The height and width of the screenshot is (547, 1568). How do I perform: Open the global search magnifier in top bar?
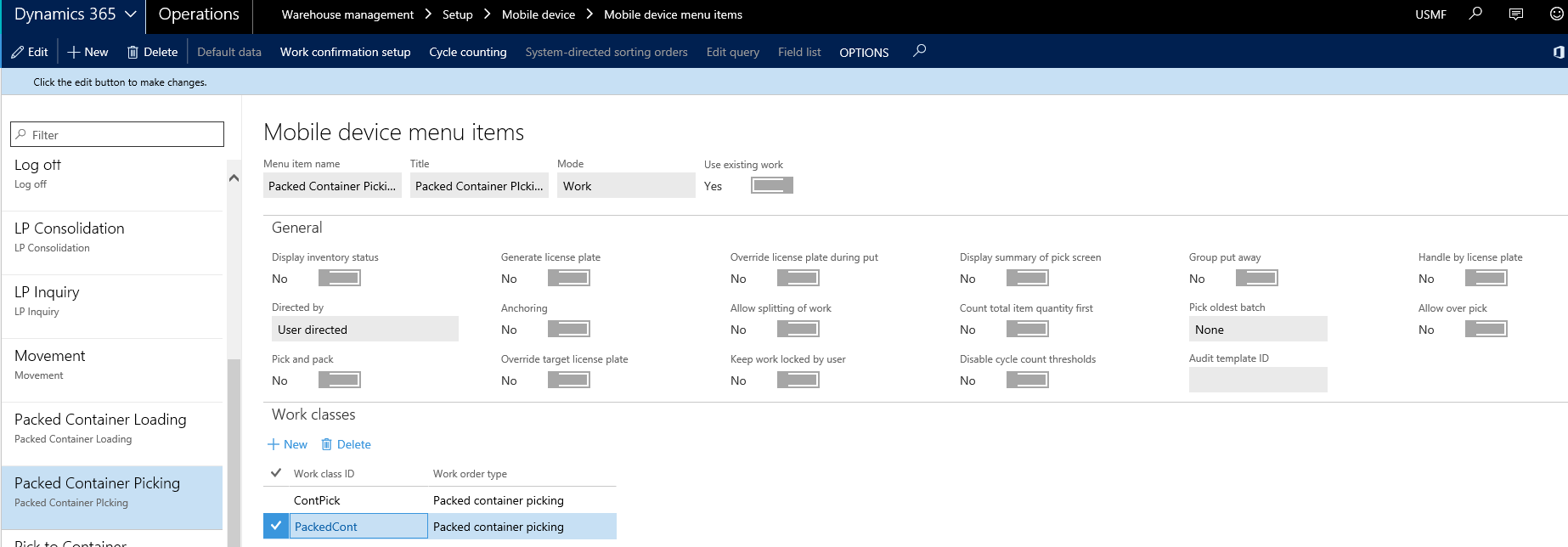(1475, 14)
